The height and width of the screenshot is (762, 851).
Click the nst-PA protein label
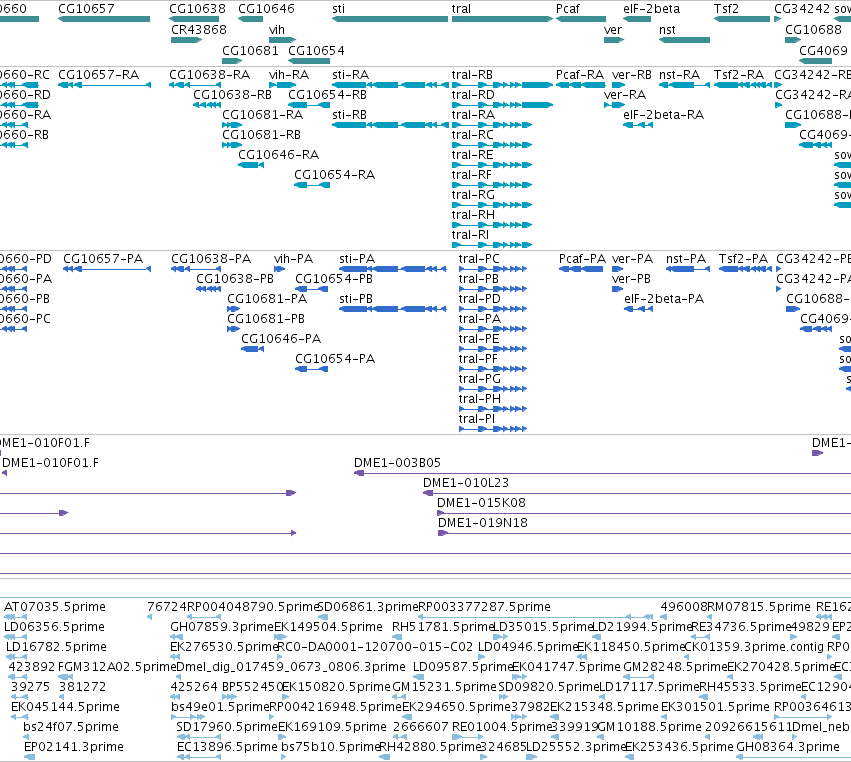pyautogui.click(x=686, y=258)
